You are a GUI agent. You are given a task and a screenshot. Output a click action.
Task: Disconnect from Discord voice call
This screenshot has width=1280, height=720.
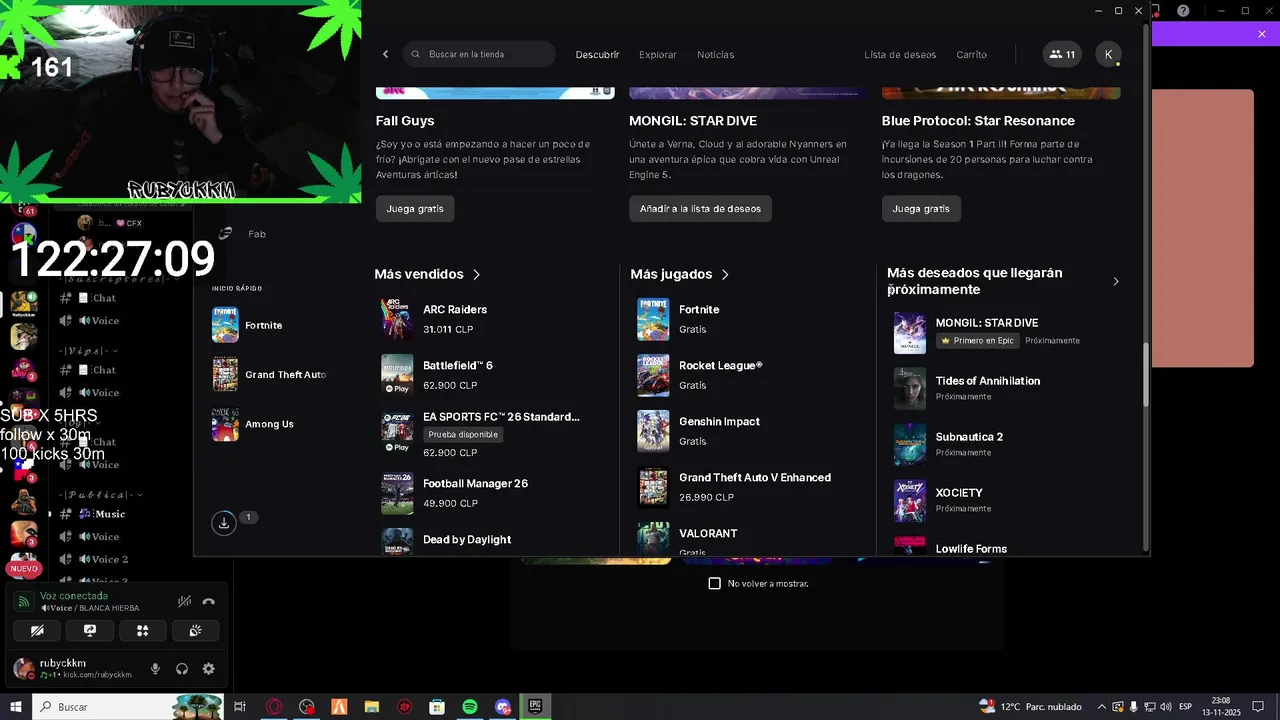coord(208,601)
